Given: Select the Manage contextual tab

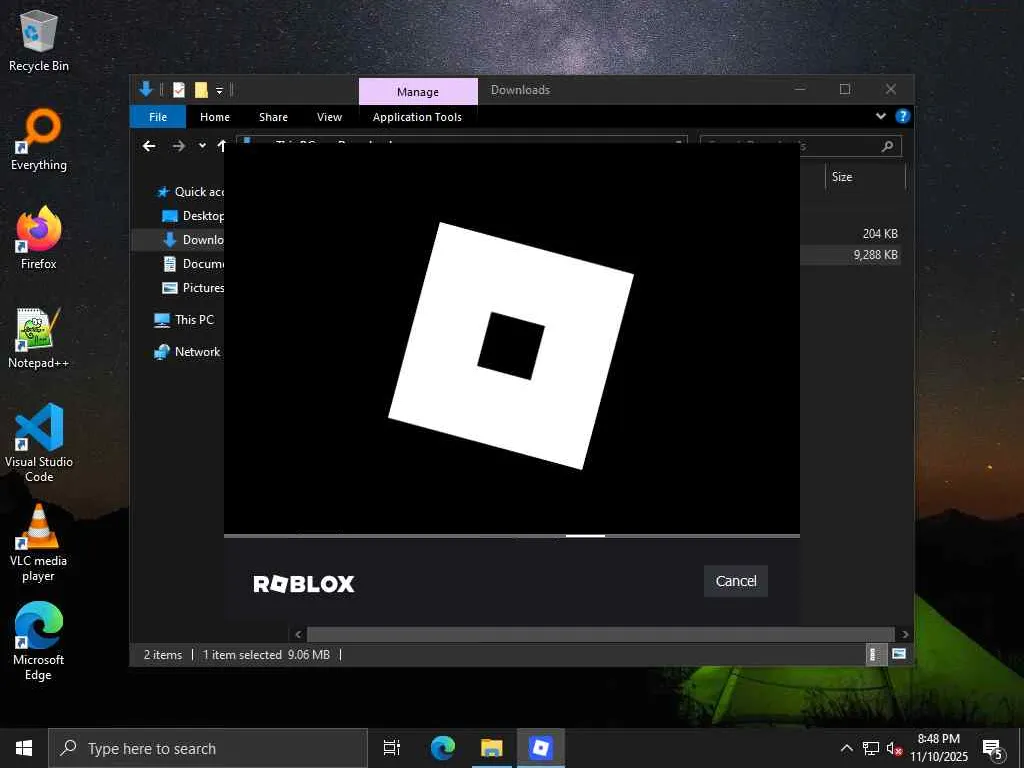Looking at the screenshot, I should 418,91.
